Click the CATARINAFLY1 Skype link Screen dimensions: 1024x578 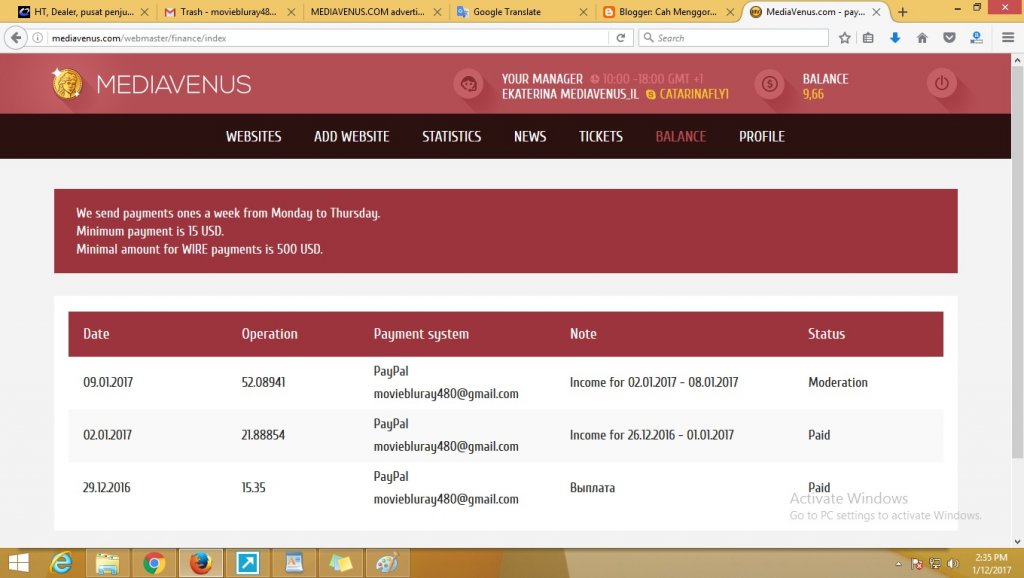pos(694,95)
